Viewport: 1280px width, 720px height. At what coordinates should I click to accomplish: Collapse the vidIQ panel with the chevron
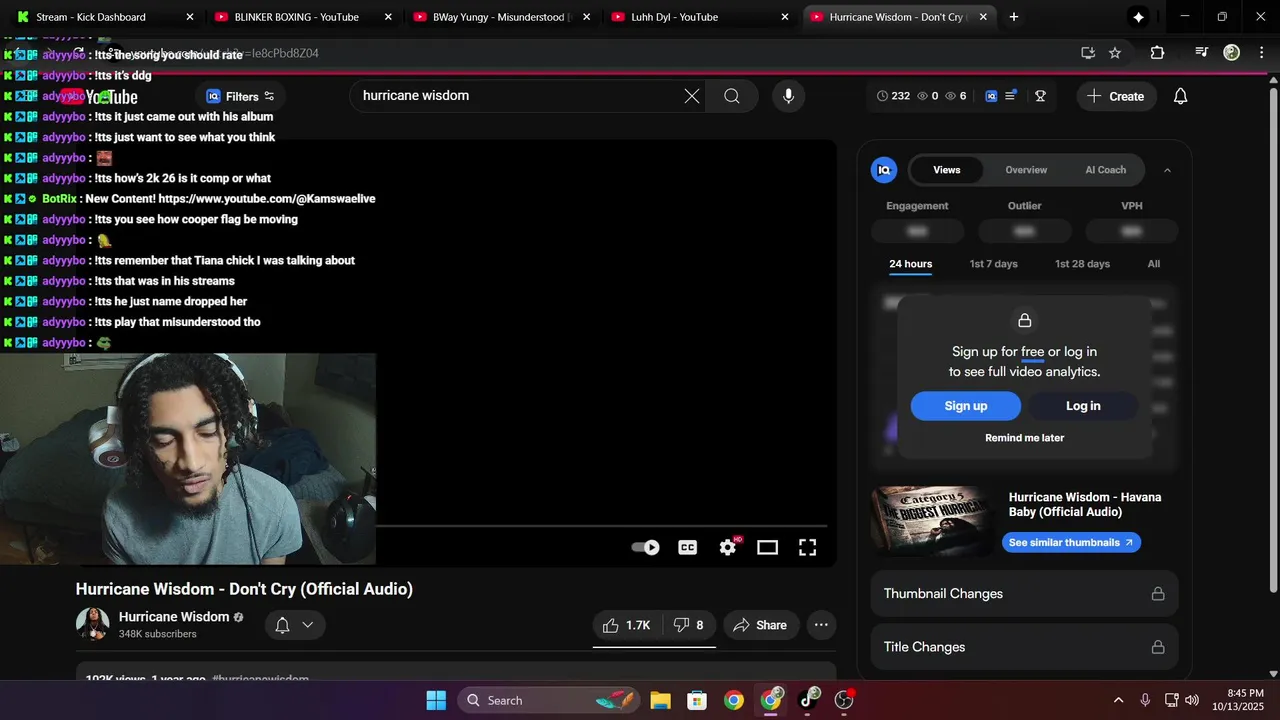pyautogui.click(x=1167, y=170)
